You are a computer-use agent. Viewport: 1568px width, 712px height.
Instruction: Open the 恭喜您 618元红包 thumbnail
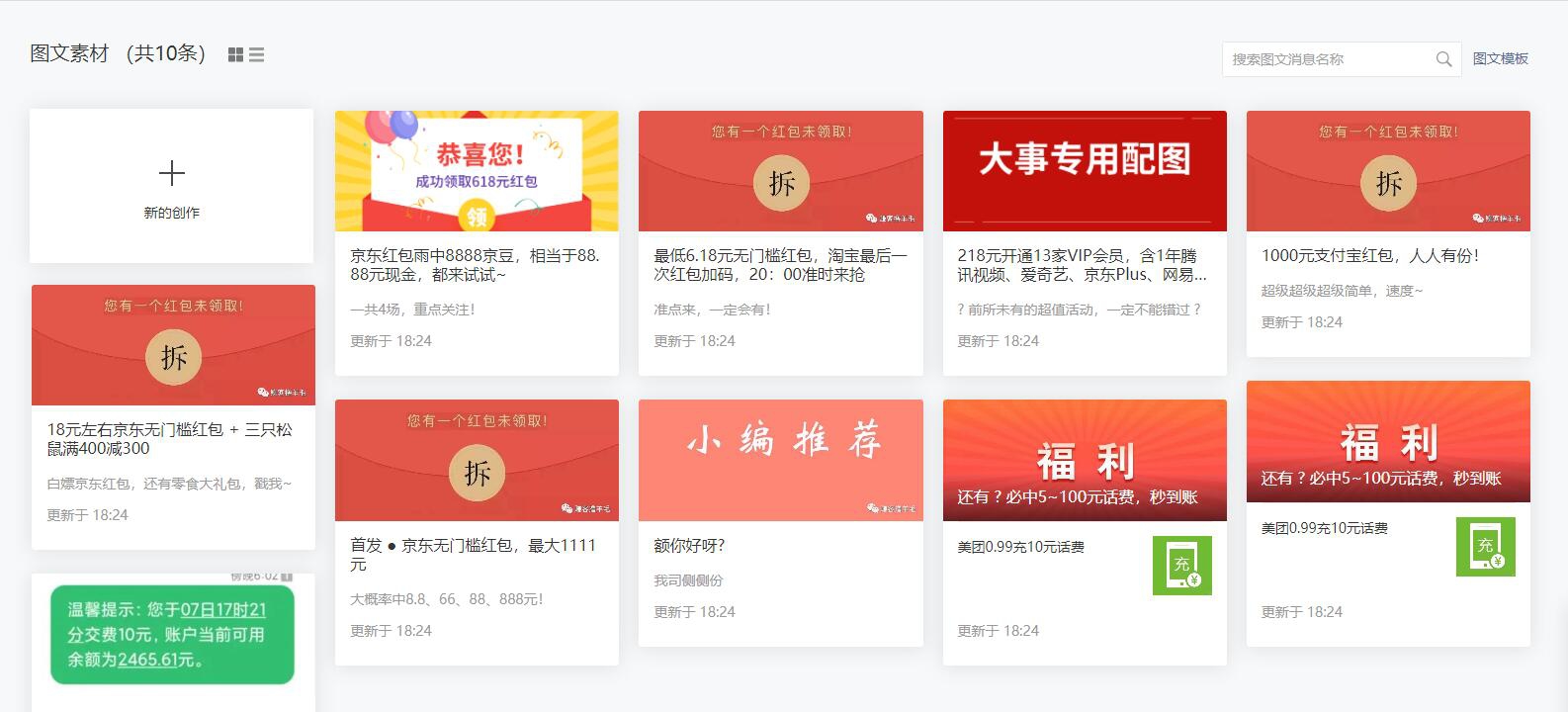[x=477, y=171]
